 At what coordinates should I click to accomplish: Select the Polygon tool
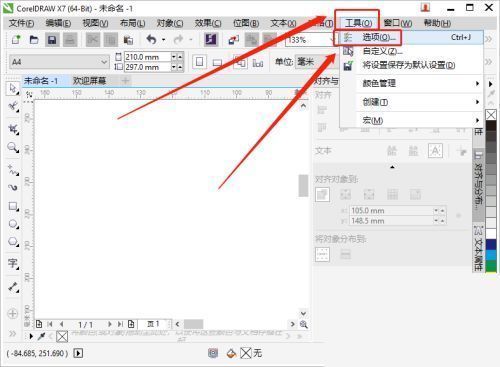13,242
